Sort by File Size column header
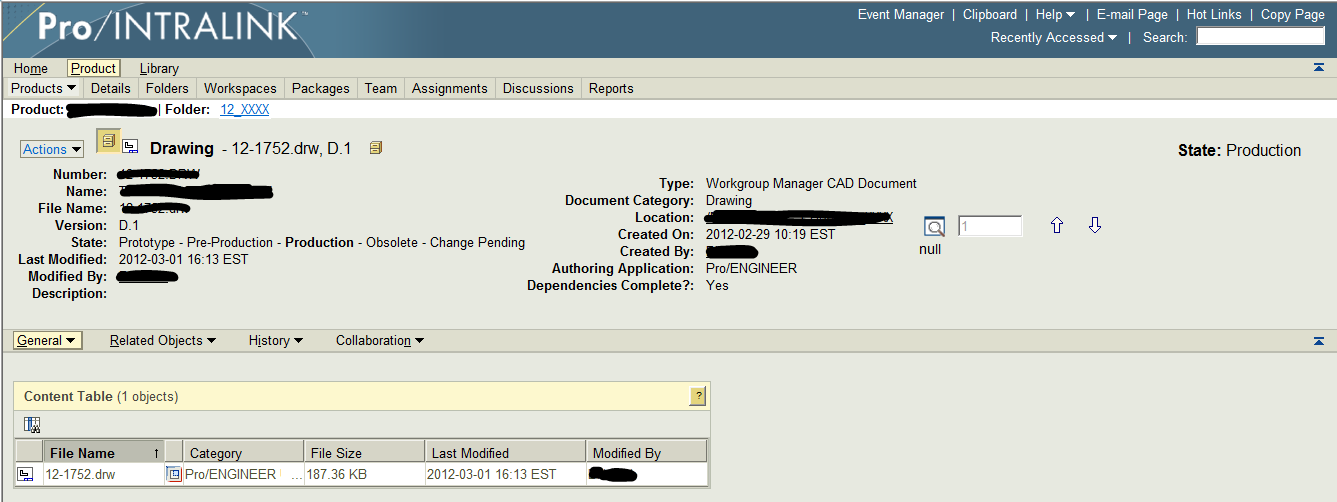 coord(364,453)
